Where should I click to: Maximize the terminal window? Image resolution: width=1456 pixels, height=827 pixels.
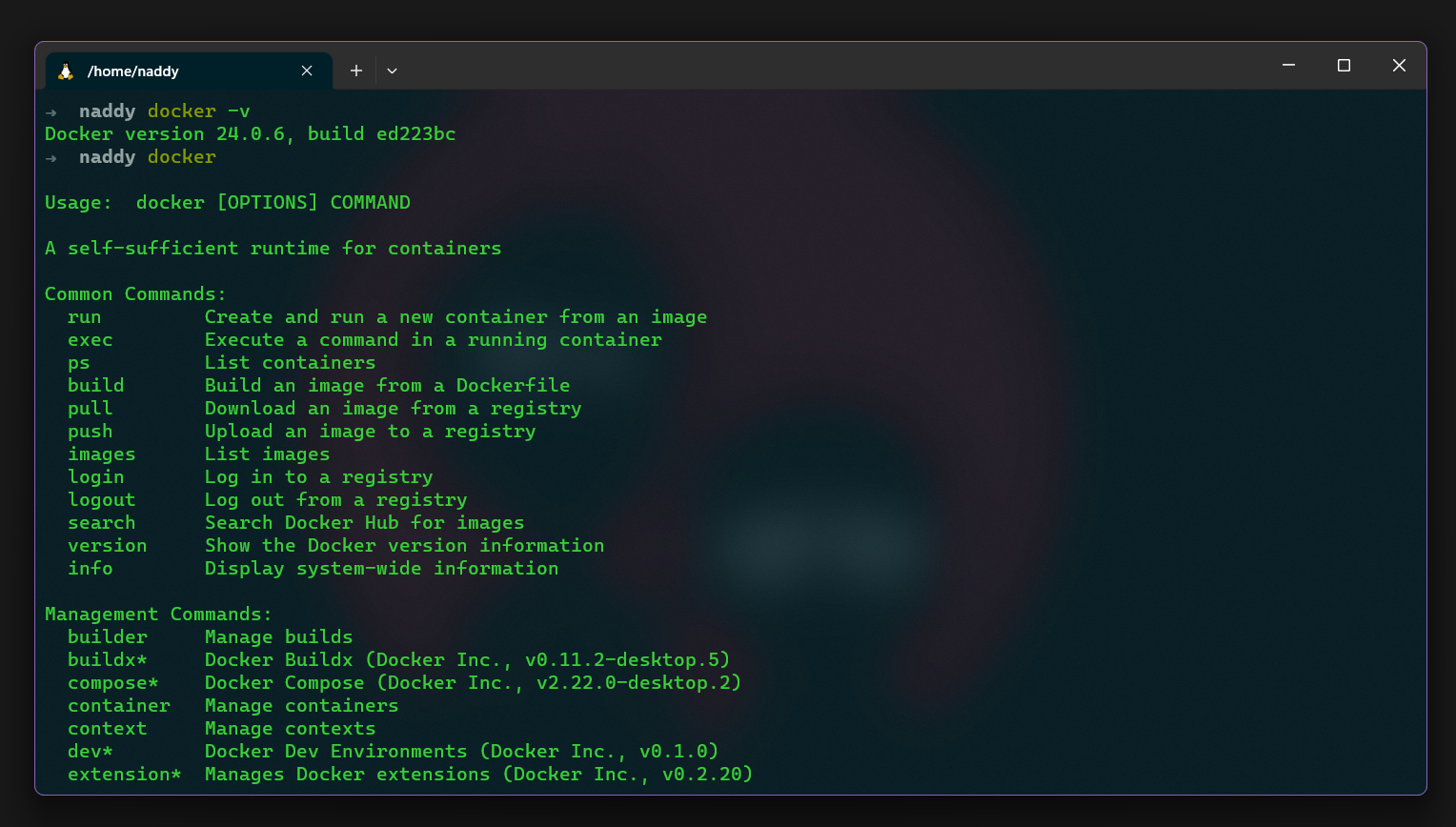pyautogui.click(x=1344, y=65)
